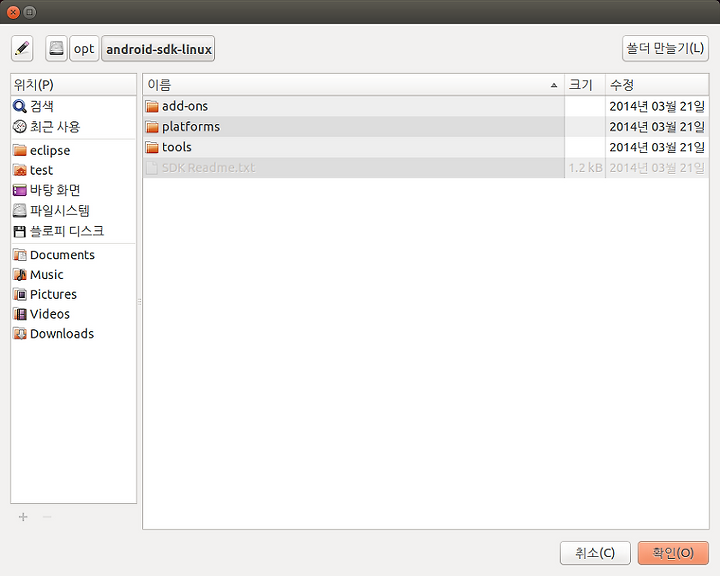Open Music folder icon in sidebar
This screenshot has width=720, height=576.
[x=19, y=274]
